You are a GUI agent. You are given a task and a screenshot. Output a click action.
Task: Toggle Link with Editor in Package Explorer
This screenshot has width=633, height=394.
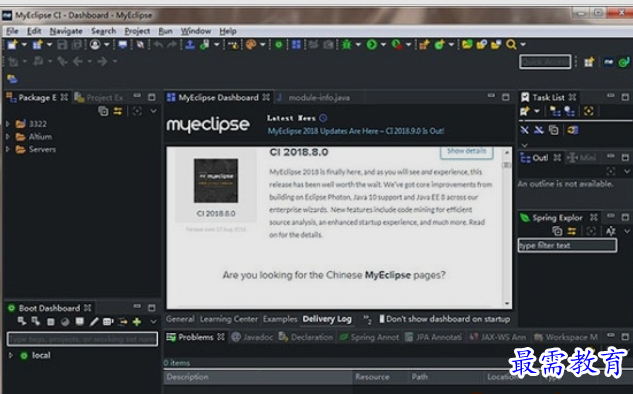click(117, 111)
